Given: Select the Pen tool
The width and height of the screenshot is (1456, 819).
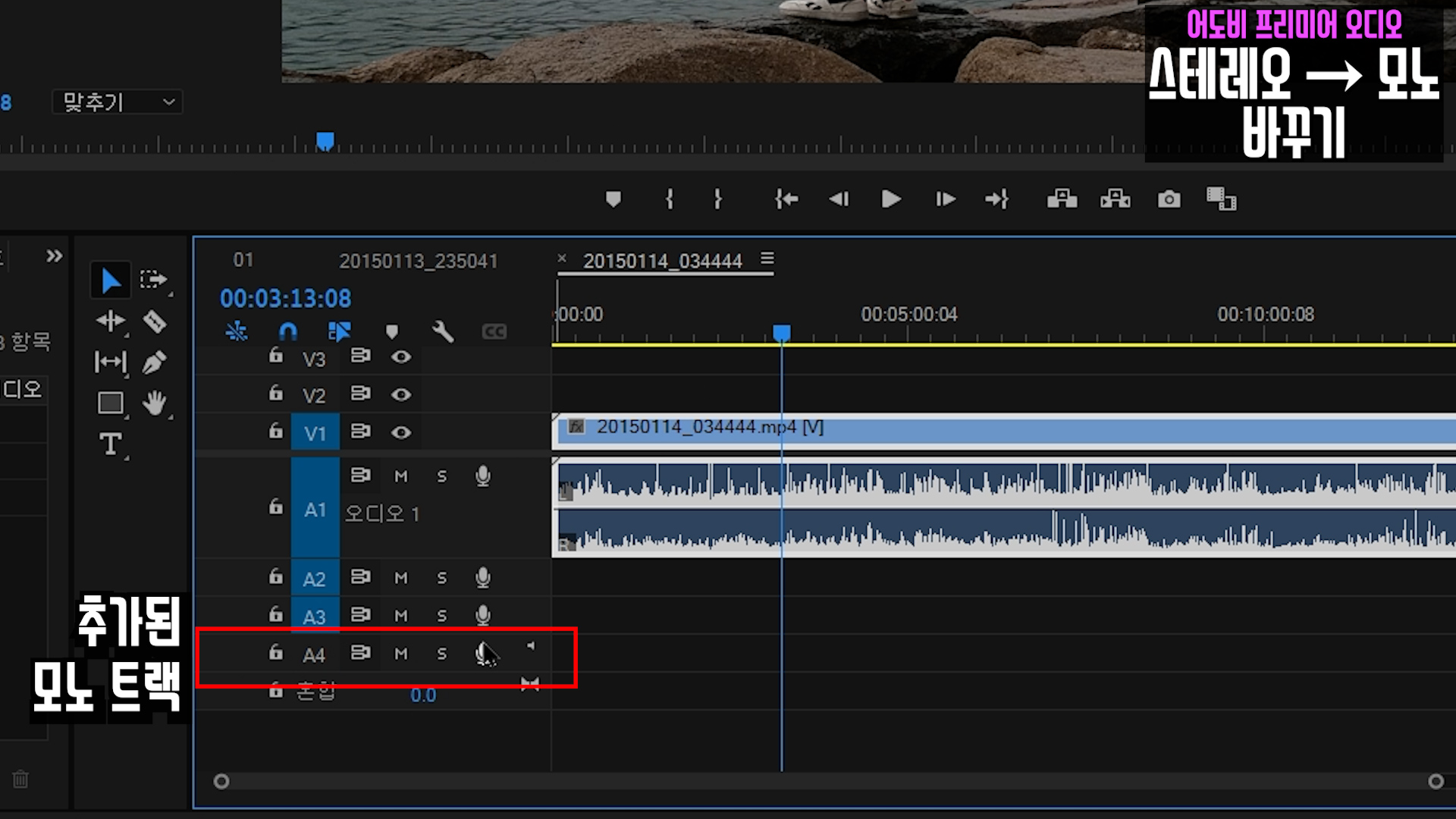Looking at the screenshot, I should [x=154, y=362].
